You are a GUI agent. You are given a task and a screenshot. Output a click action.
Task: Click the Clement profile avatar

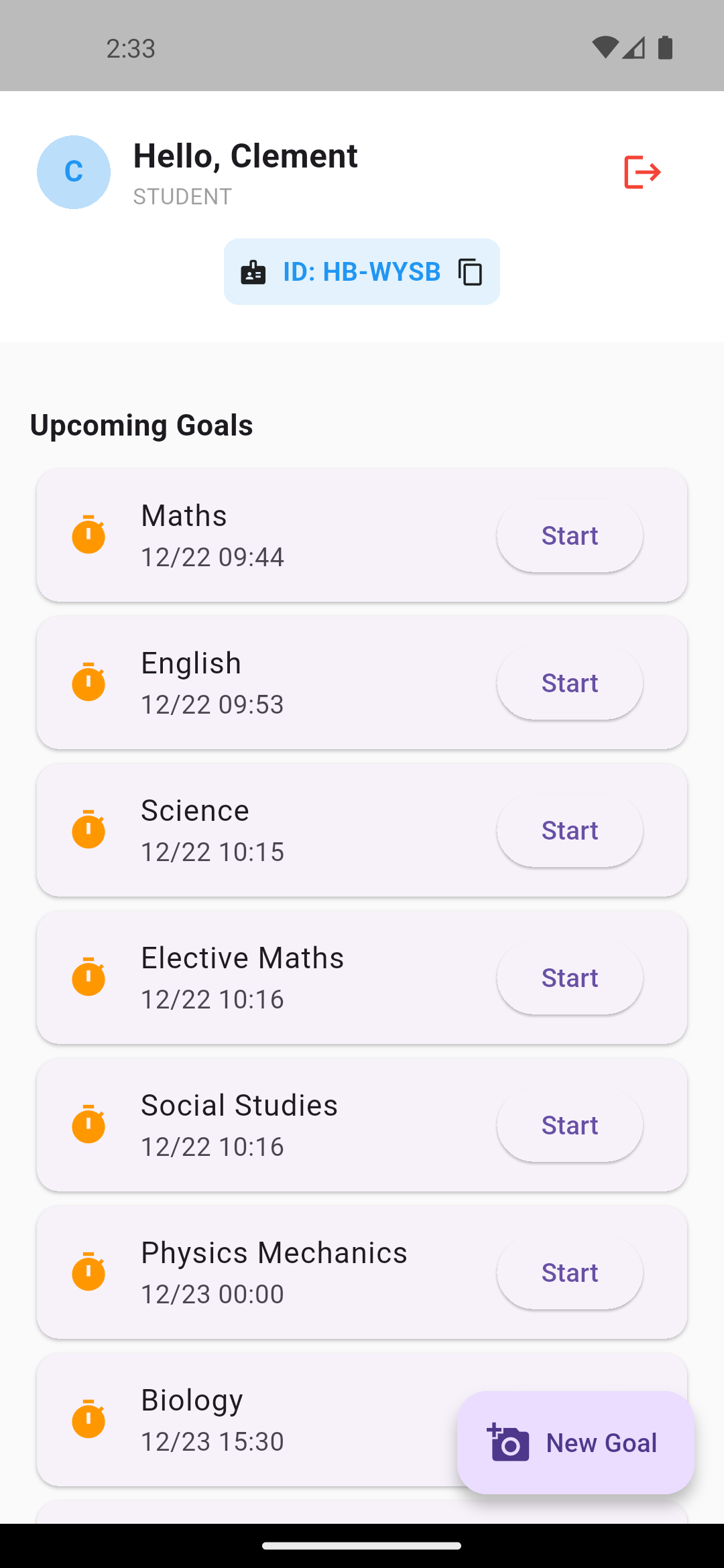click(74, 172)
